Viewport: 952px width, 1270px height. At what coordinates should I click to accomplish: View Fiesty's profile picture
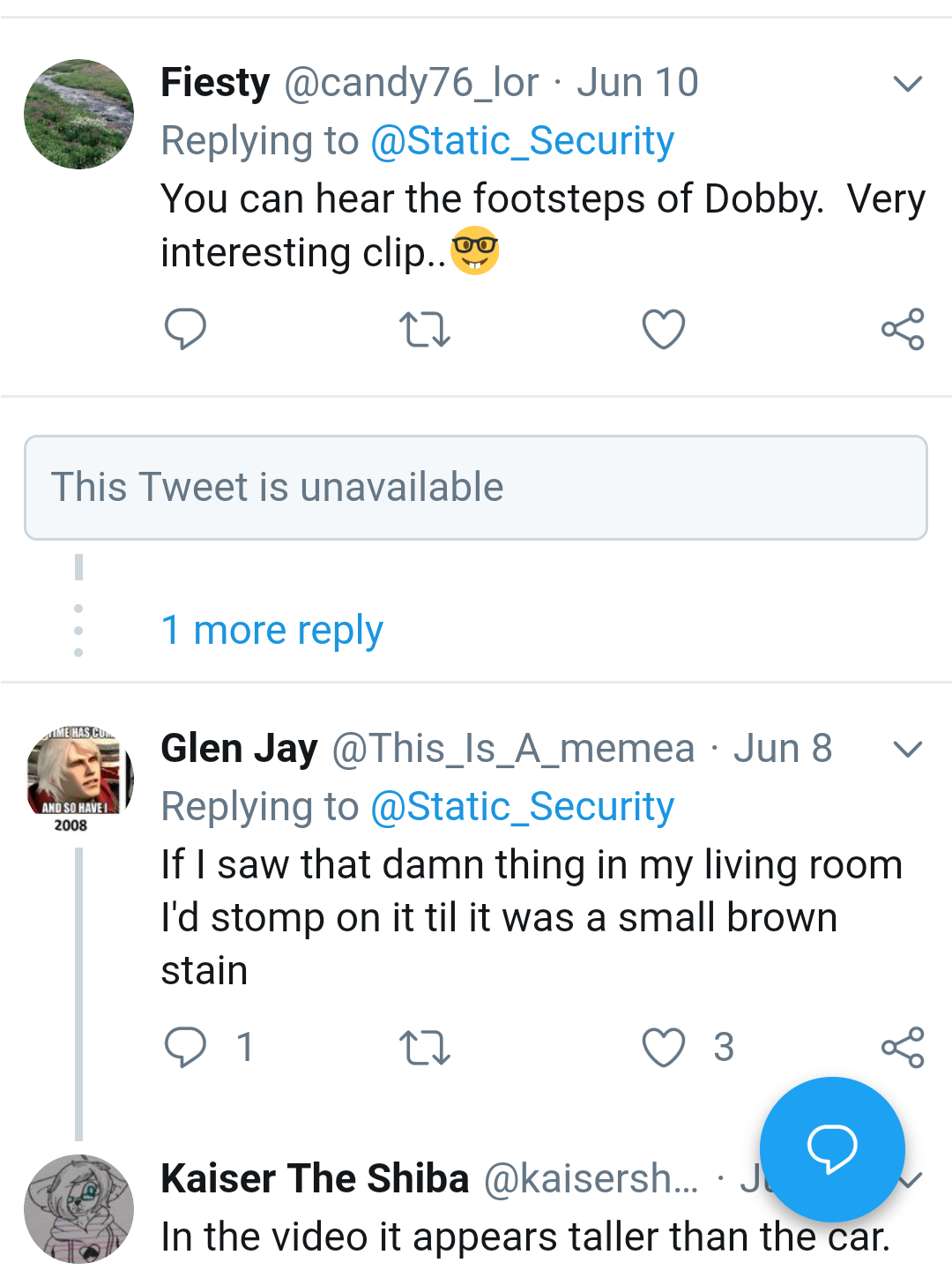[79, 115]
